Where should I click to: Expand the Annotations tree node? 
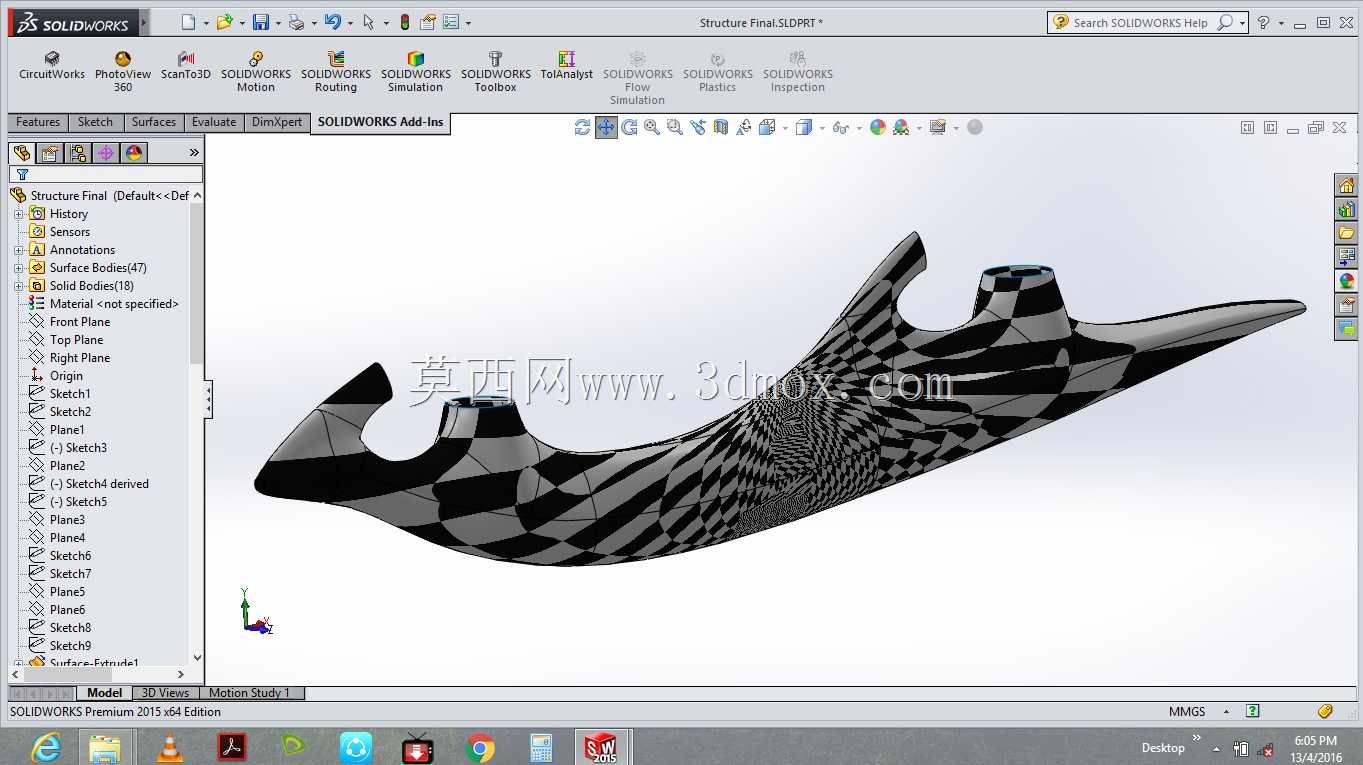point(18,250)
